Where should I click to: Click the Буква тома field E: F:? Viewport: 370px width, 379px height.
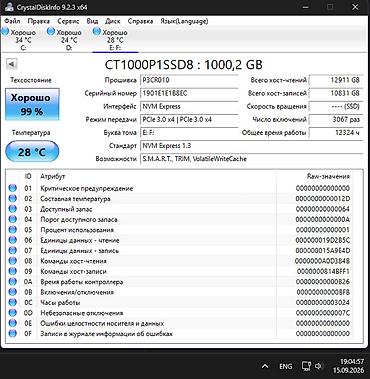pyautogui.click(x=189, y=133)
